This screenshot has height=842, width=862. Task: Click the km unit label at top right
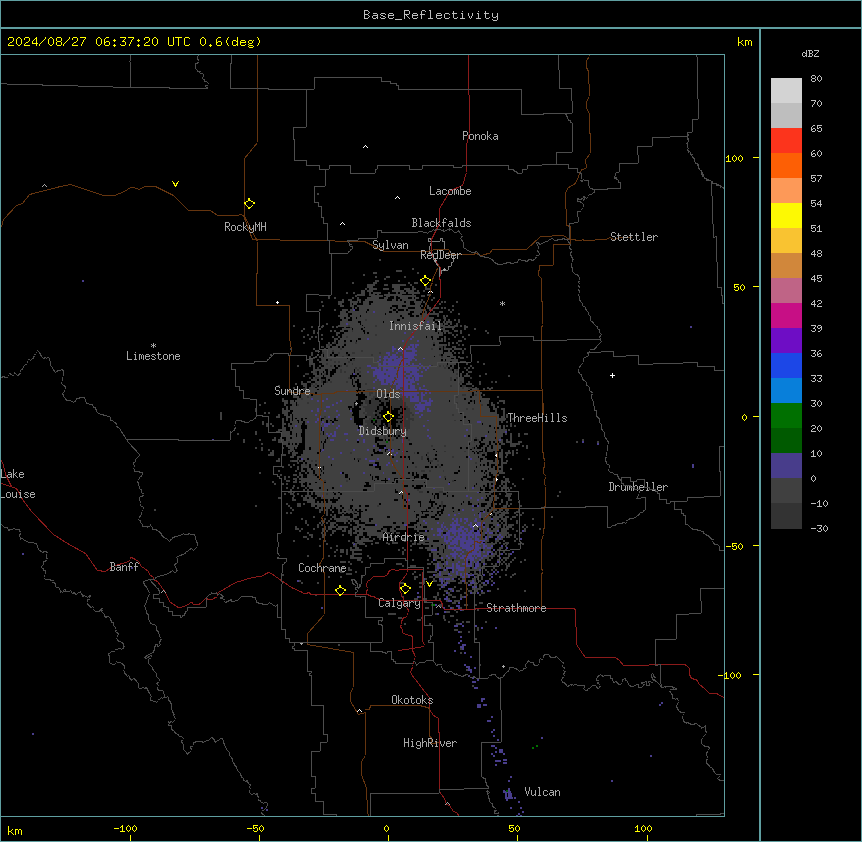745,42
